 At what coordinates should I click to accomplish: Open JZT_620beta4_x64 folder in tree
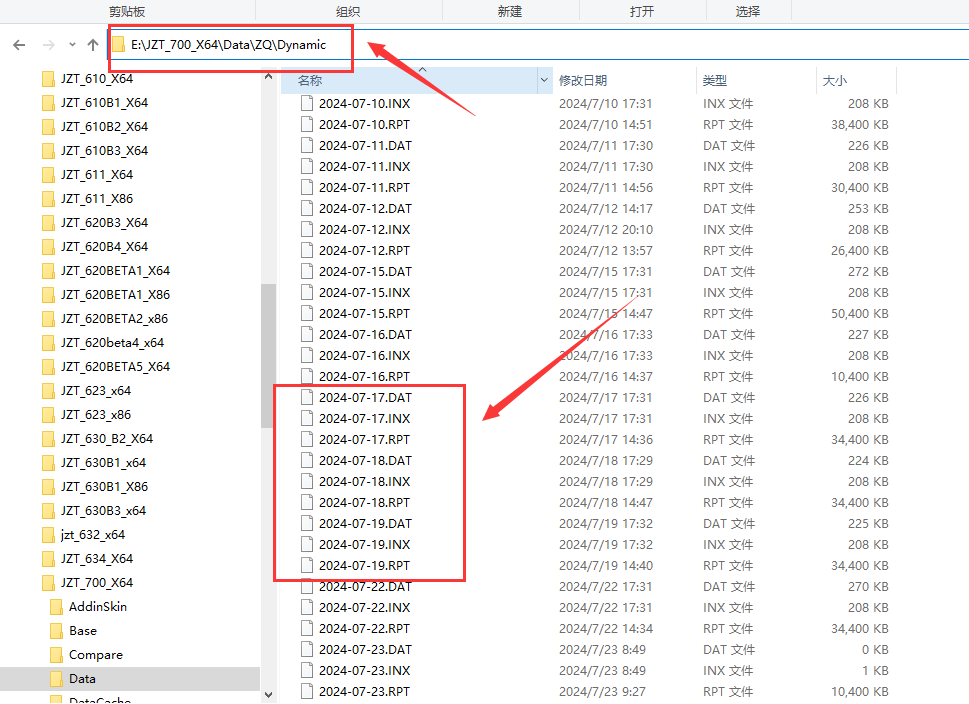[112, 342]
